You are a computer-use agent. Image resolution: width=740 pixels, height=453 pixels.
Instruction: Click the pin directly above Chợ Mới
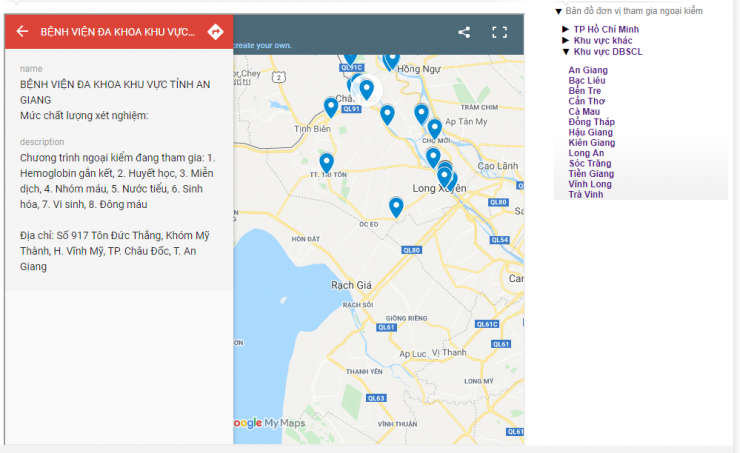434,127
